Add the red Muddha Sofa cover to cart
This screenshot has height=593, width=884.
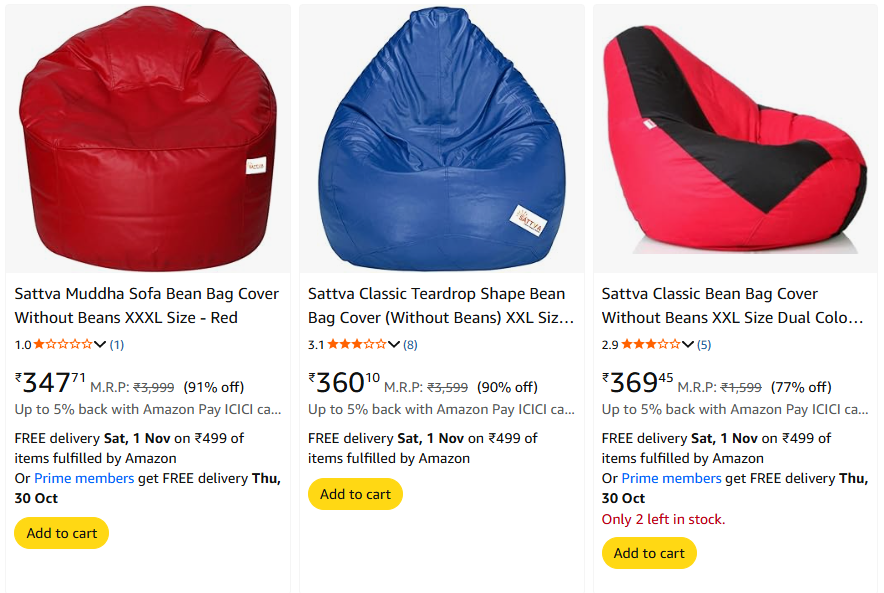pyautogui.click(x=62, y=533)
